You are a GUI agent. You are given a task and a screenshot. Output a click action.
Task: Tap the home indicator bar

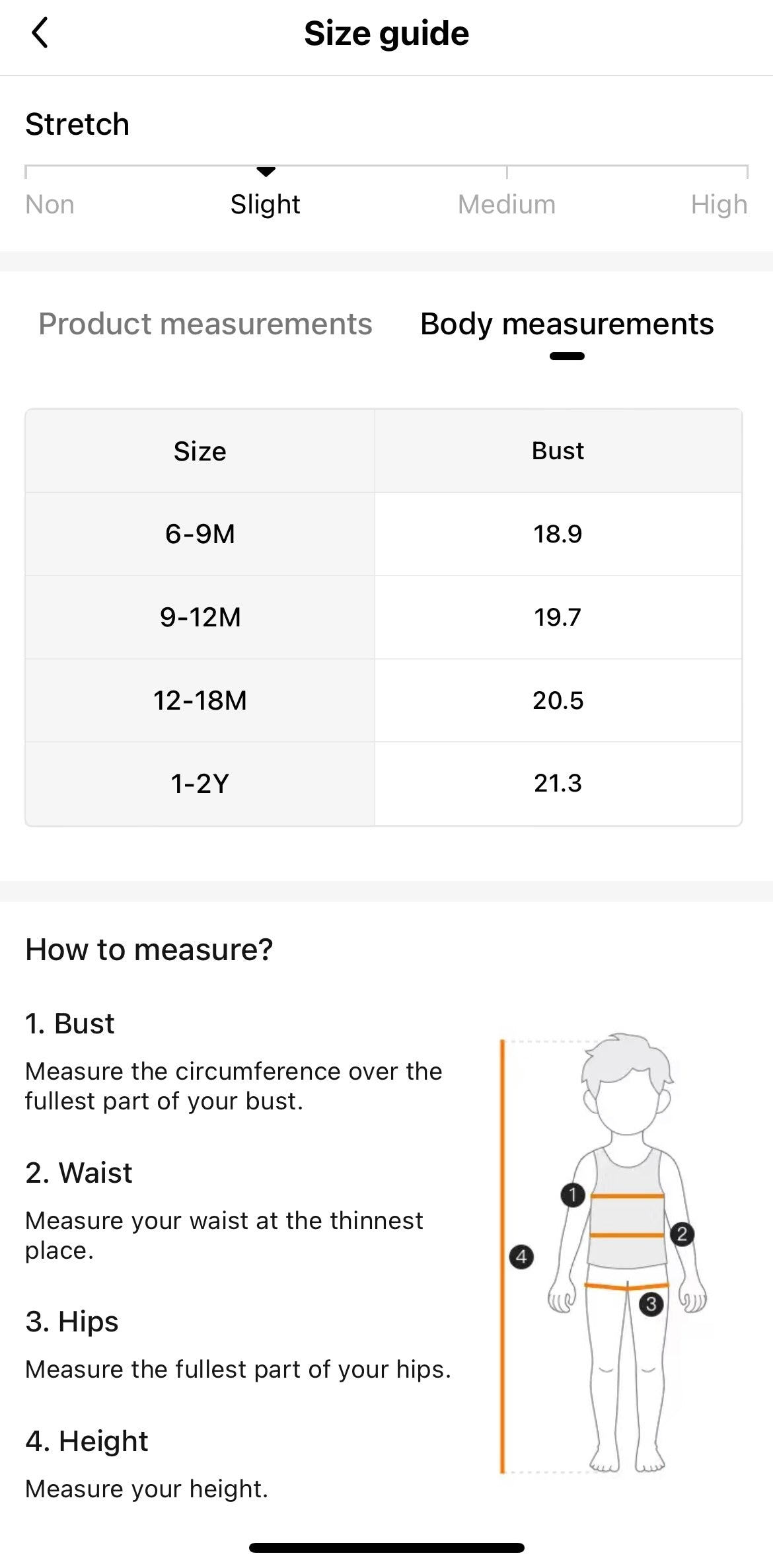pos(386,1548)
